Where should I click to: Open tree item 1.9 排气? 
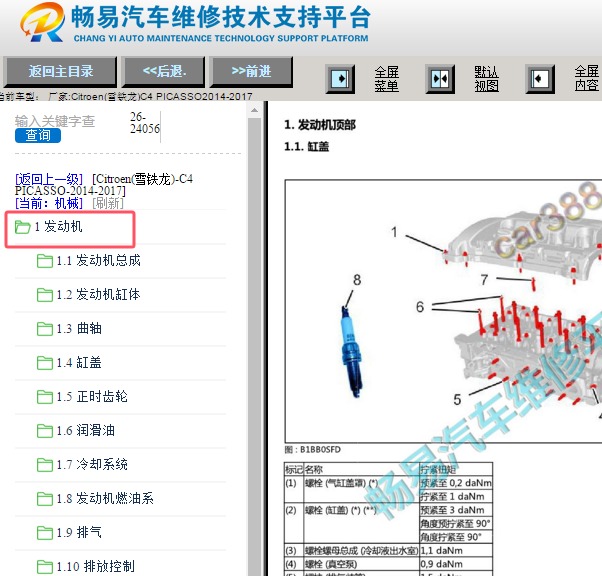point(79,532)
